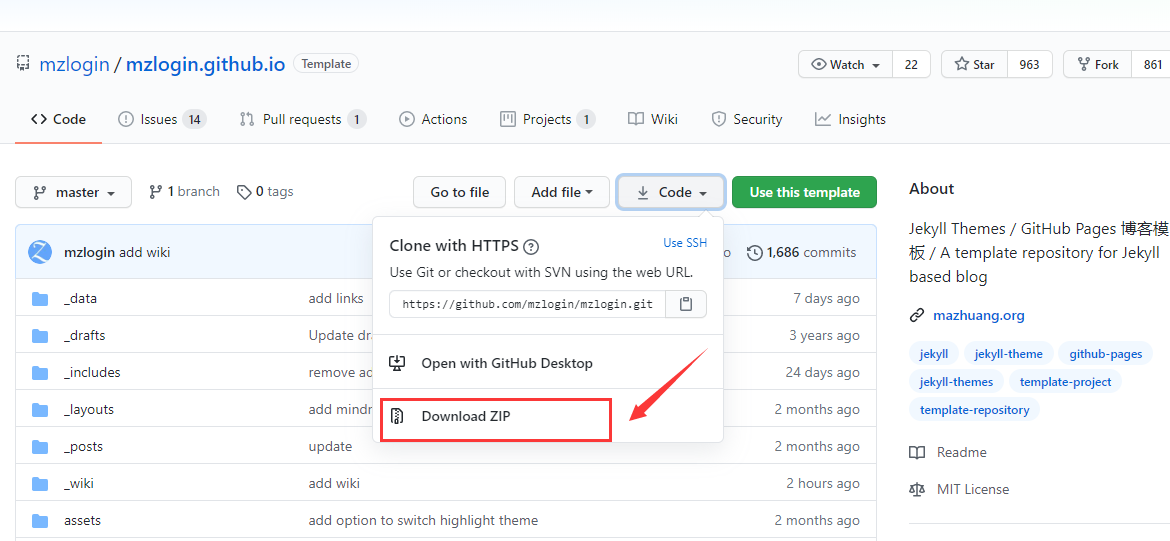Open 'add option to switch highlight theme' commit
Image resolution: width=1170 pixels, height=541 pixels.
(x=423, y=521)
